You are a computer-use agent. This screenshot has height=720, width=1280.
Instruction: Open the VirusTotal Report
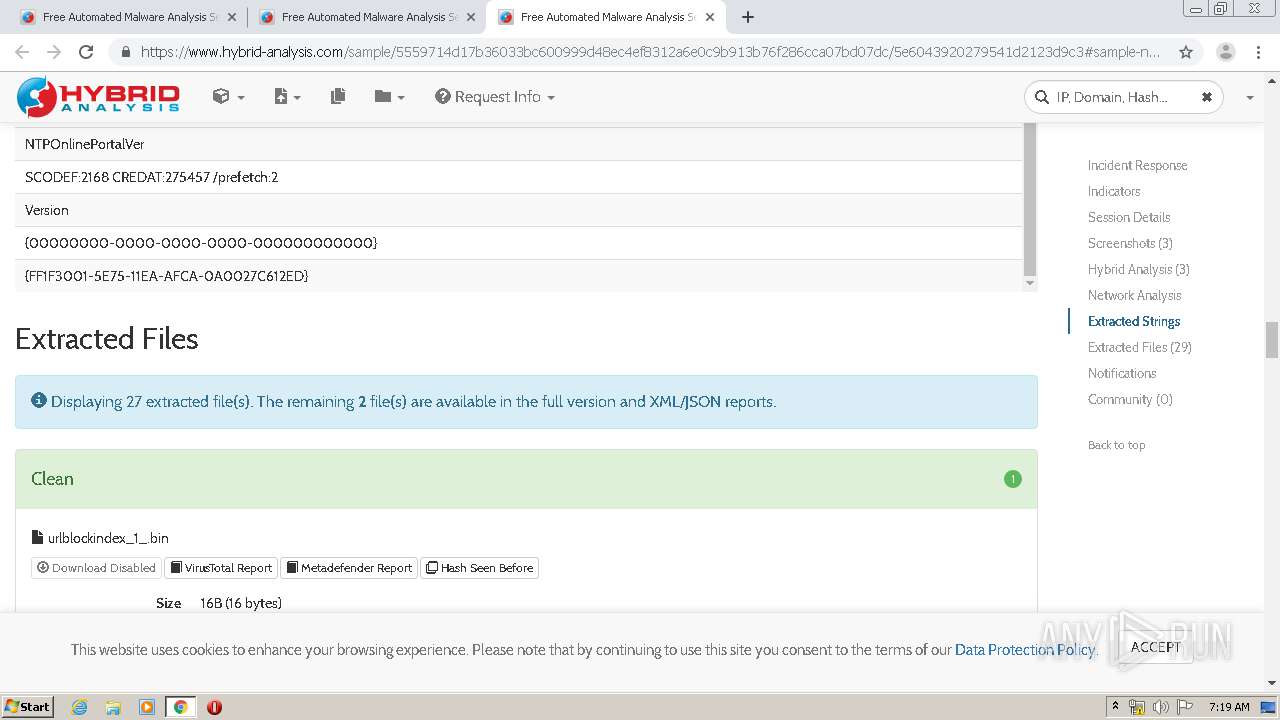(221, 567)
